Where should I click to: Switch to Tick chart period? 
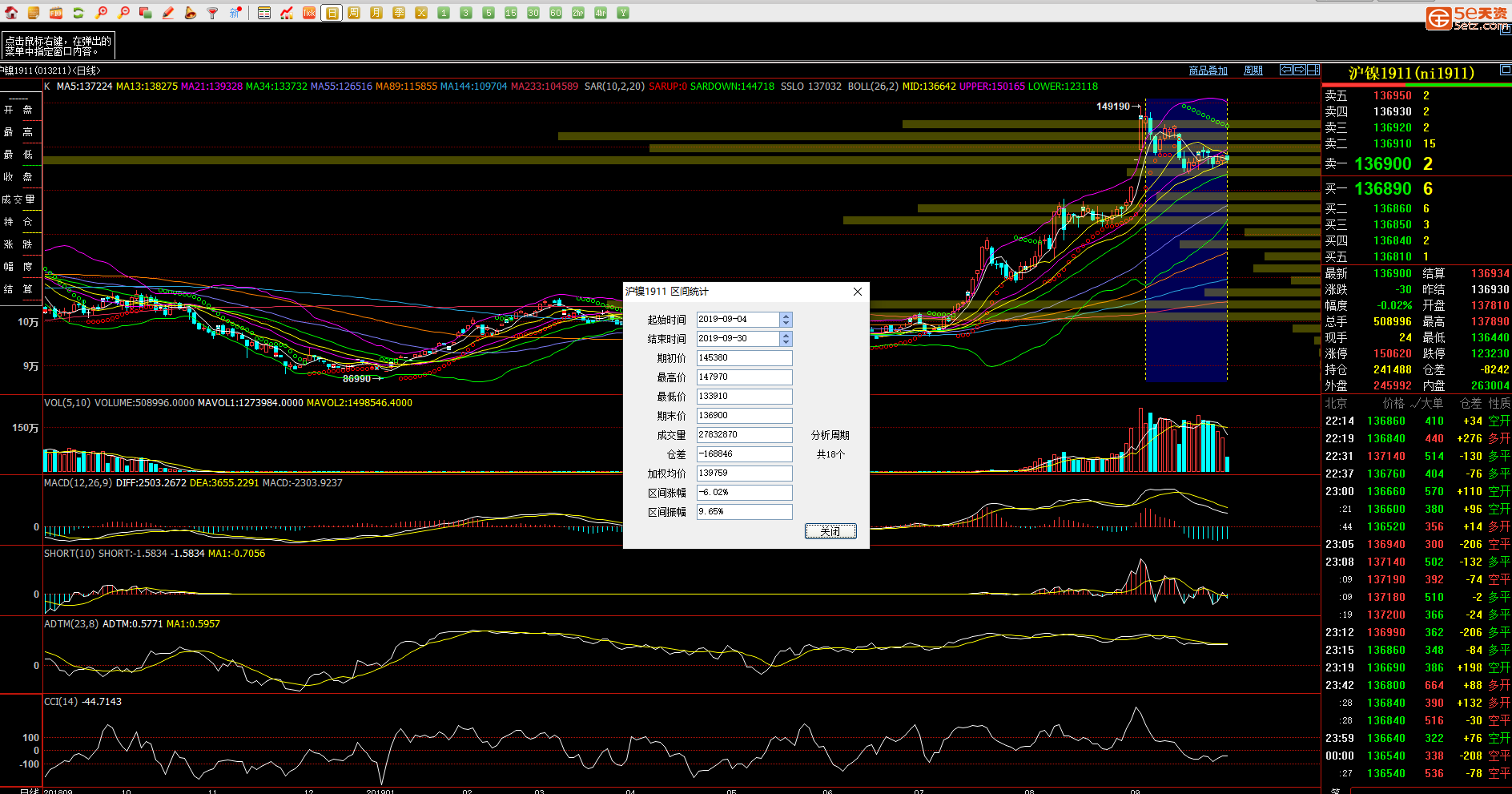click(309, 13)
